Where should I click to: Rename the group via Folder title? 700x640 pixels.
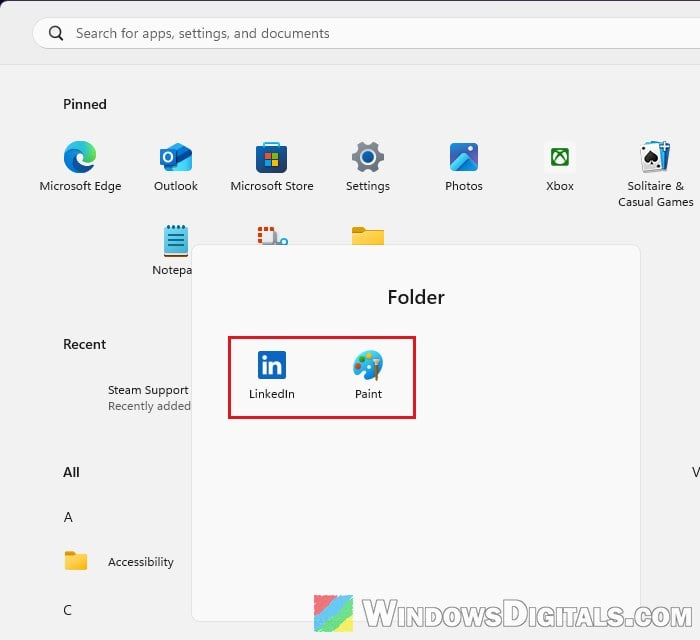coord(416,297)
